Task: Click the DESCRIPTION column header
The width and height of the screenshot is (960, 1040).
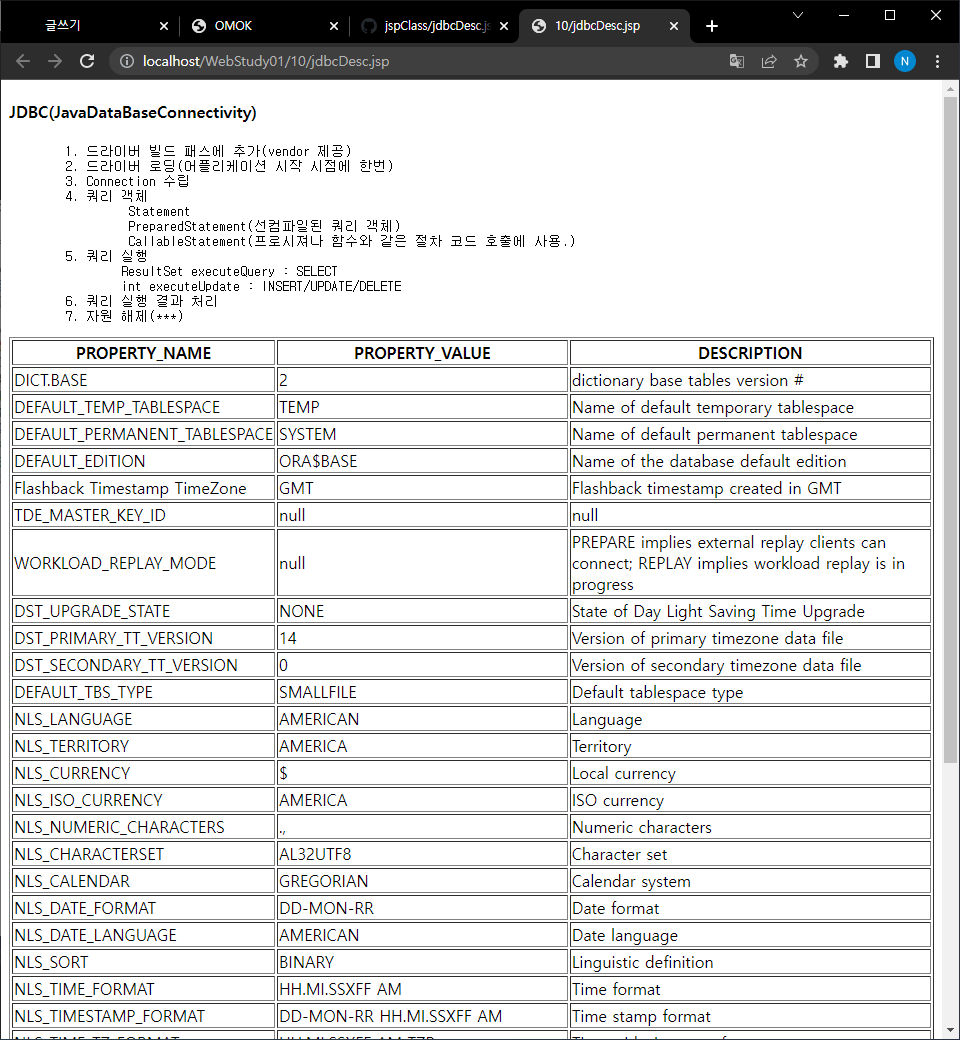Action: click(750, 353)
